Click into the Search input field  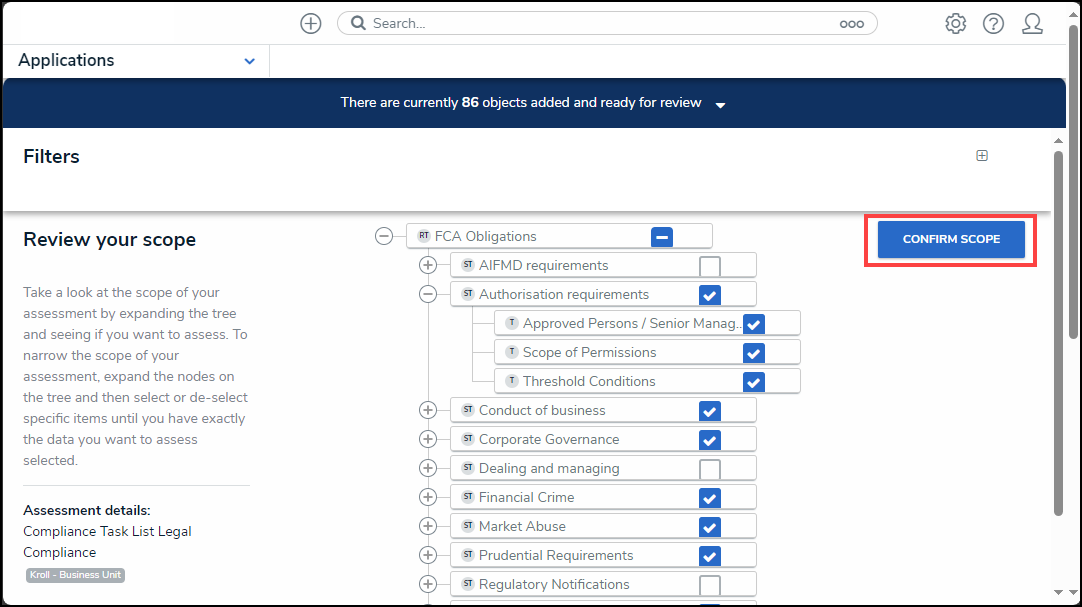point(600,24)
